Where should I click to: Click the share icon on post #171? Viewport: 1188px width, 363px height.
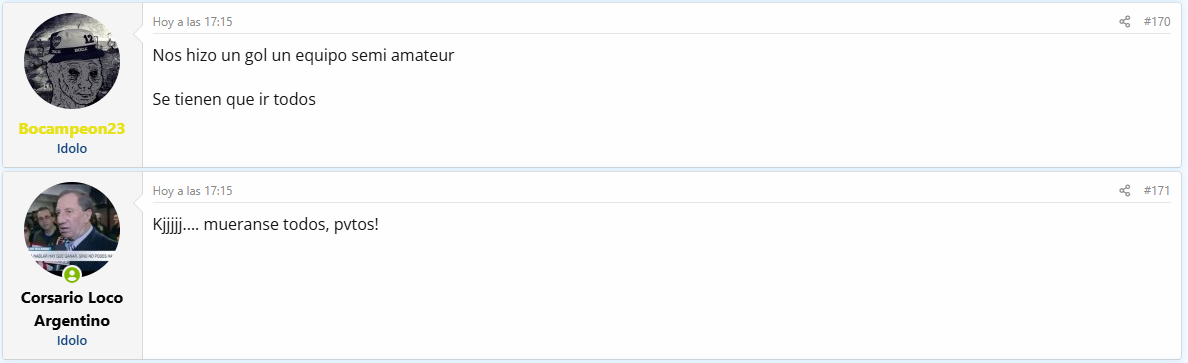coord(1124,191)
